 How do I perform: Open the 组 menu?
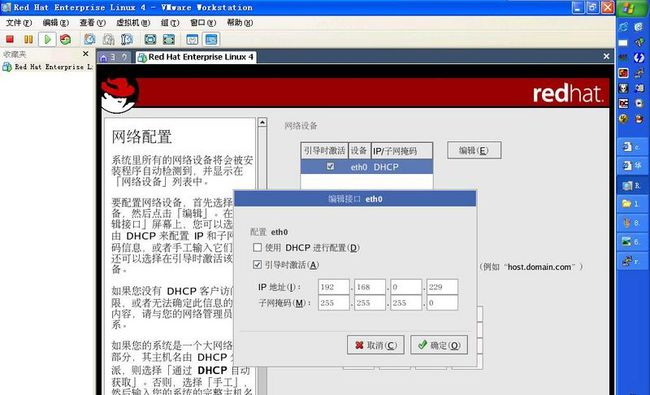coord(170,22)
